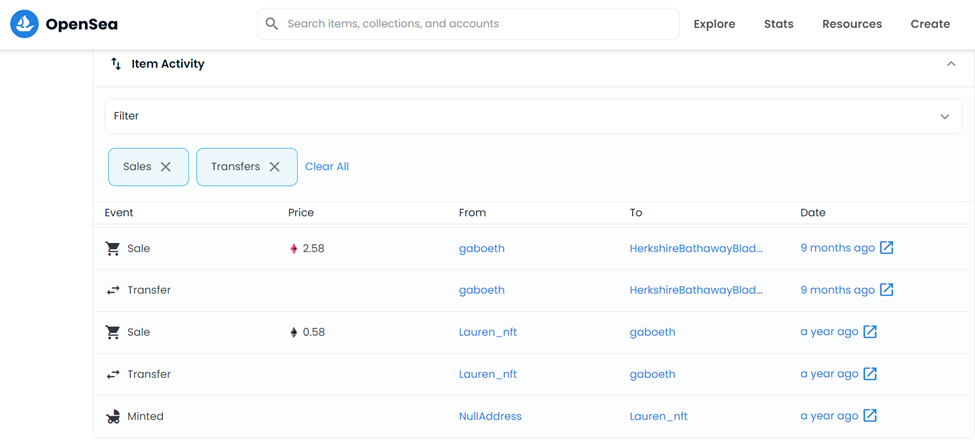The width and height of the screenshot is (975, 441).
Task: Click the shopping cart icon for 2.58 sale
Action: point(113,248)
